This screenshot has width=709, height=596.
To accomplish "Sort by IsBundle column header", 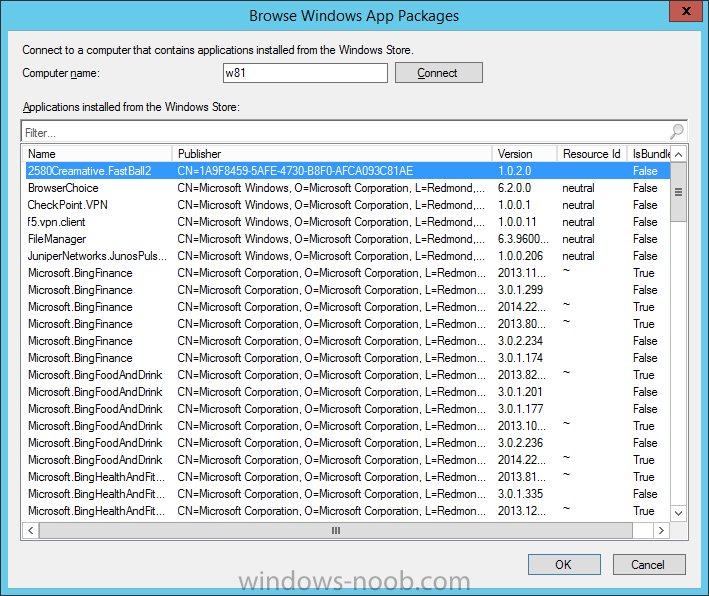I will point(649,154).
